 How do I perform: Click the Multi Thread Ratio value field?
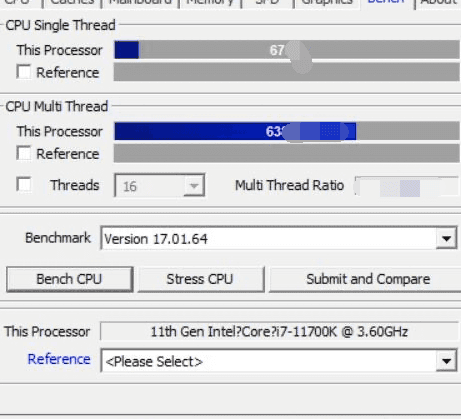click(407, 186)
